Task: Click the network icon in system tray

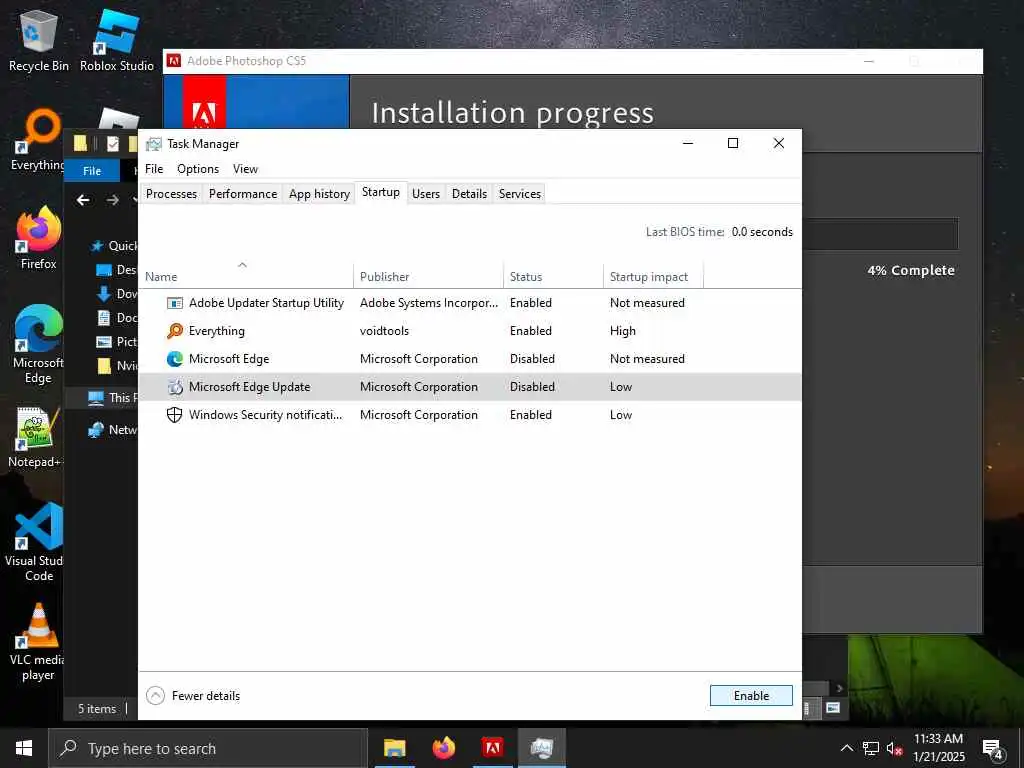Action: [x=871, y=748]
